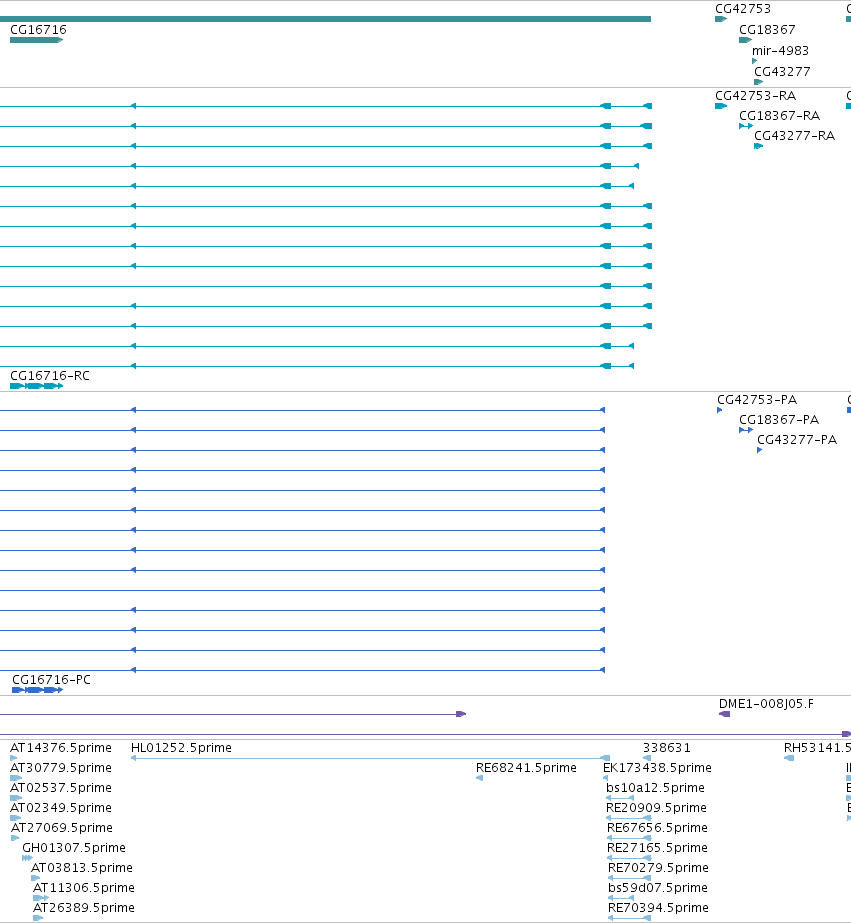Click the CG42753-PA protein label
The image size is (851, 923).
pyautogui.click(x=757, y=400)
